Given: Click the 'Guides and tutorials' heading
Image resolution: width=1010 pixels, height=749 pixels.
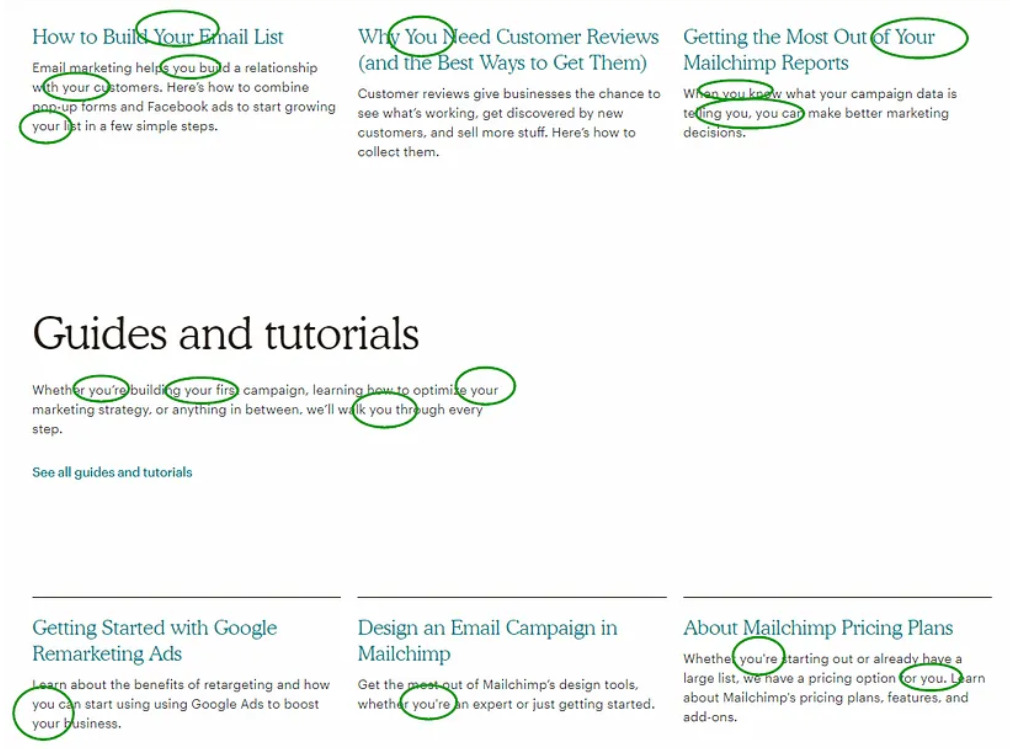Looking at the screenshot, I should click(x=225, y=334).
